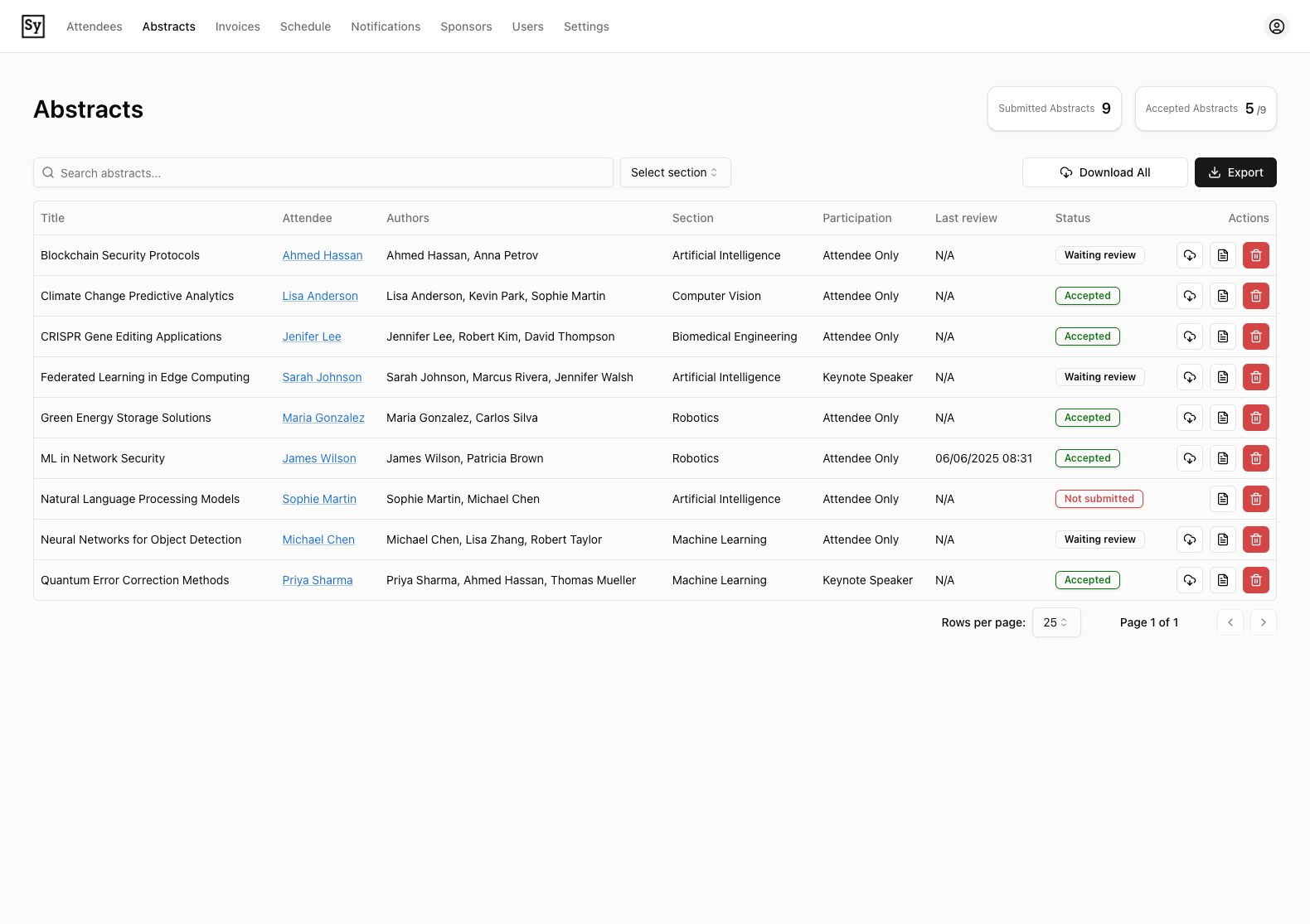The width and height of the screenshot is (1310, 924).
Task: Open the rows per page dropdown
Action: [x=1055, y=622]
